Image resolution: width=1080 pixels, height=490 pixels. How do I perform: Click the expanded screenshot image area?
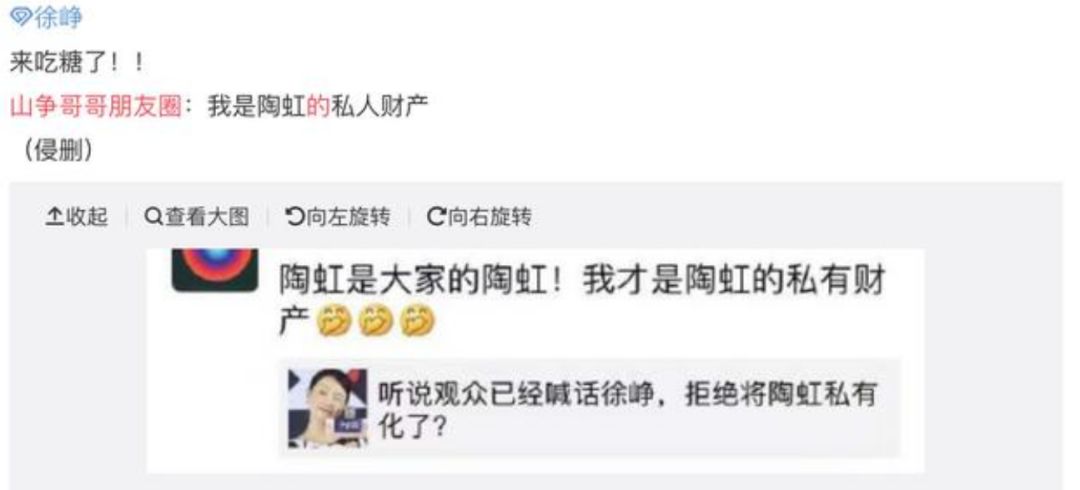point(536,361)
